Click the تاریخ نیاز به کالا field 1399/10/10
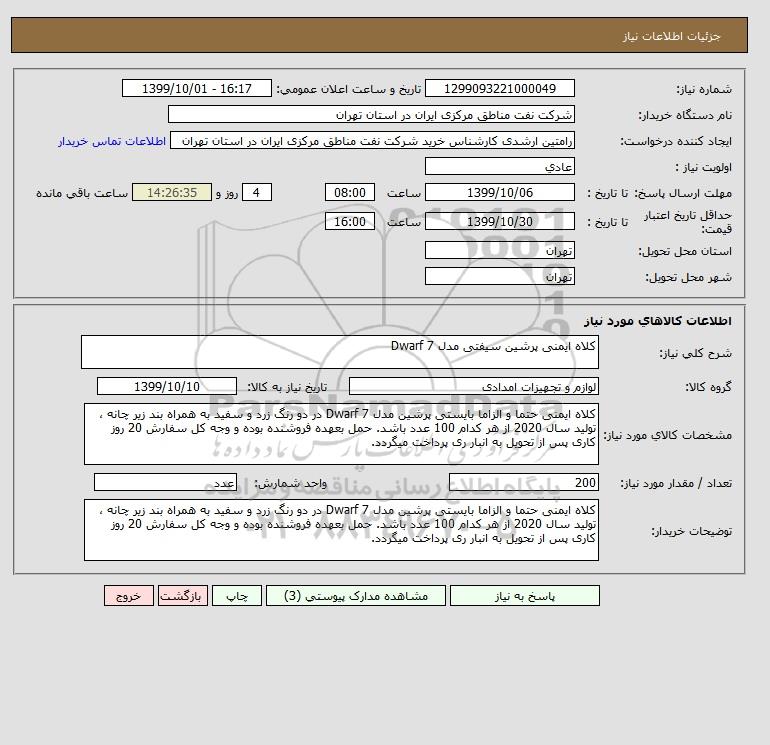Image resolution: width=770 pixels, height=745 pixels. pos(167,386)
